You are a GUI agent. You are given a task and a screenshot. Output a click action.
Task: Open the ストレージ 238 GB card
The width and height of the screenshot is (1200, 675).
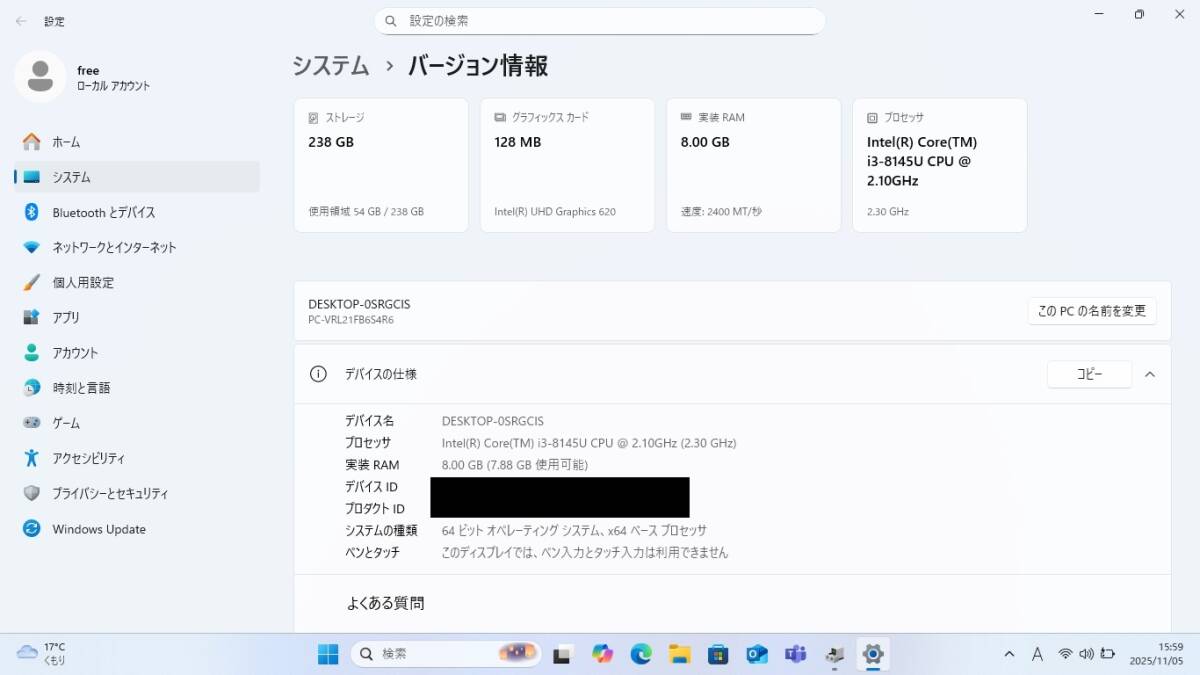381,165
